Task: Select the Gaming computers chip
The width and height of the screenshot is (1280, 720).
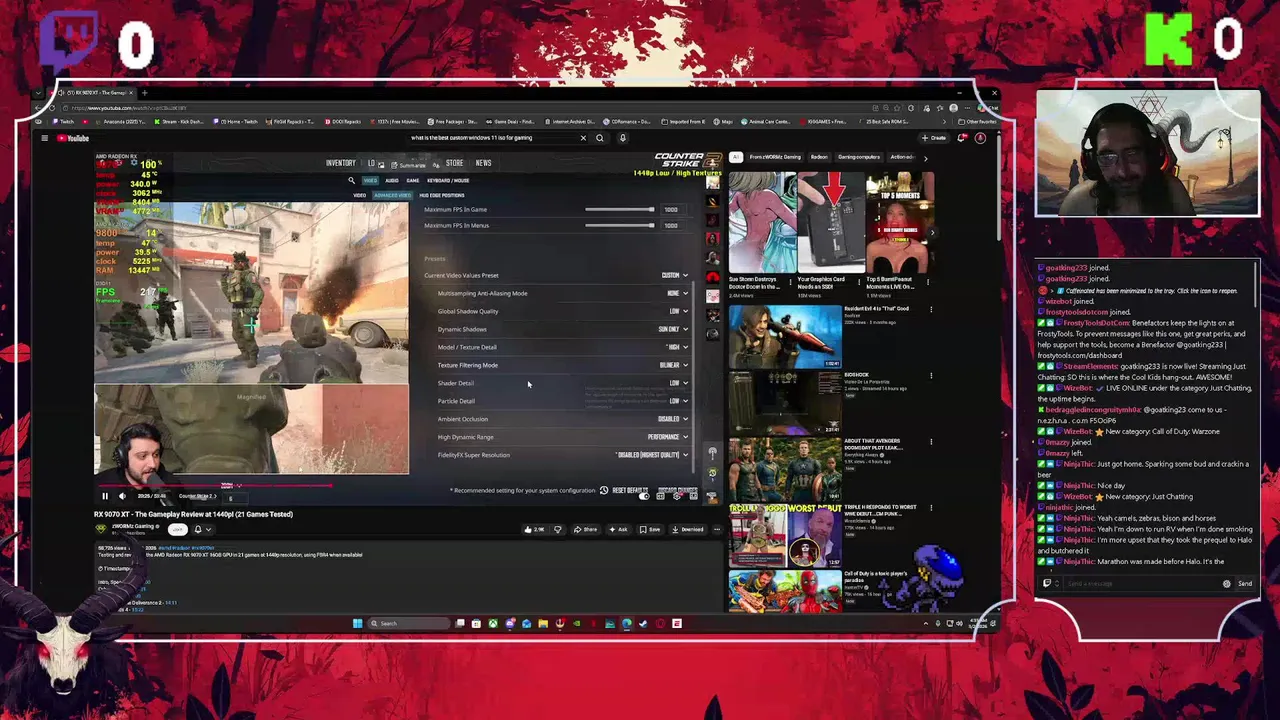Action: click(x=859, y=157)
